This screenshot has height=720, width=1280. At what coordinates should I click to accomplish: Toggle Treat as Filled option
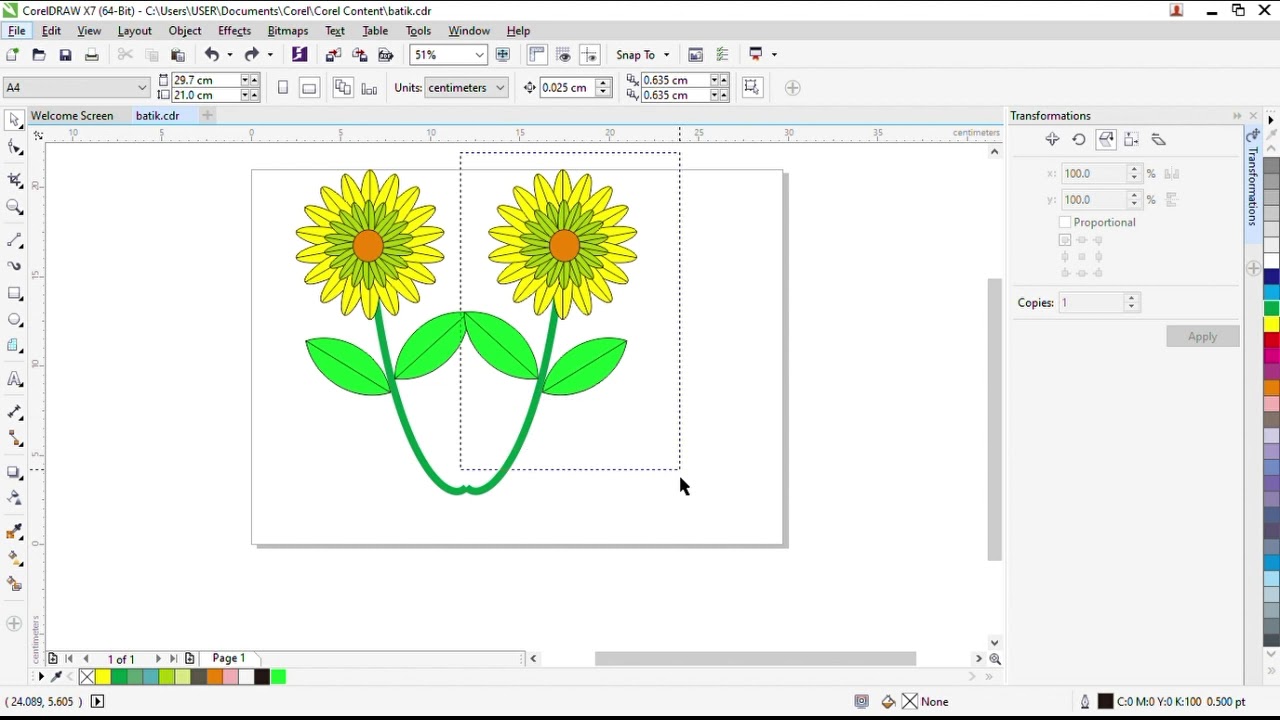pos(753,87)
